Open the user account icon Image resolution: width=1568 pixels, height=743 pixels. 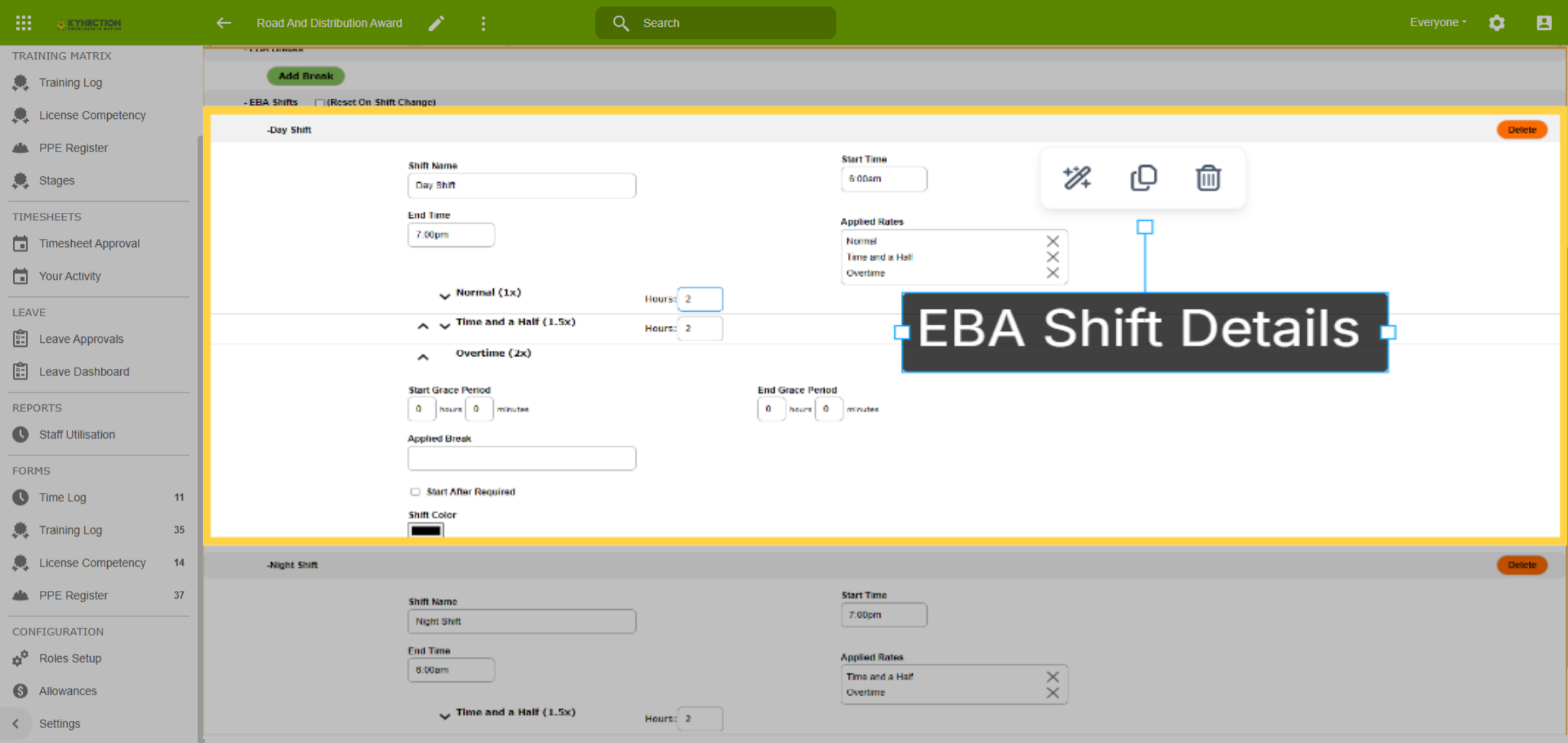pyautogui.click(x=1544, y=23)
